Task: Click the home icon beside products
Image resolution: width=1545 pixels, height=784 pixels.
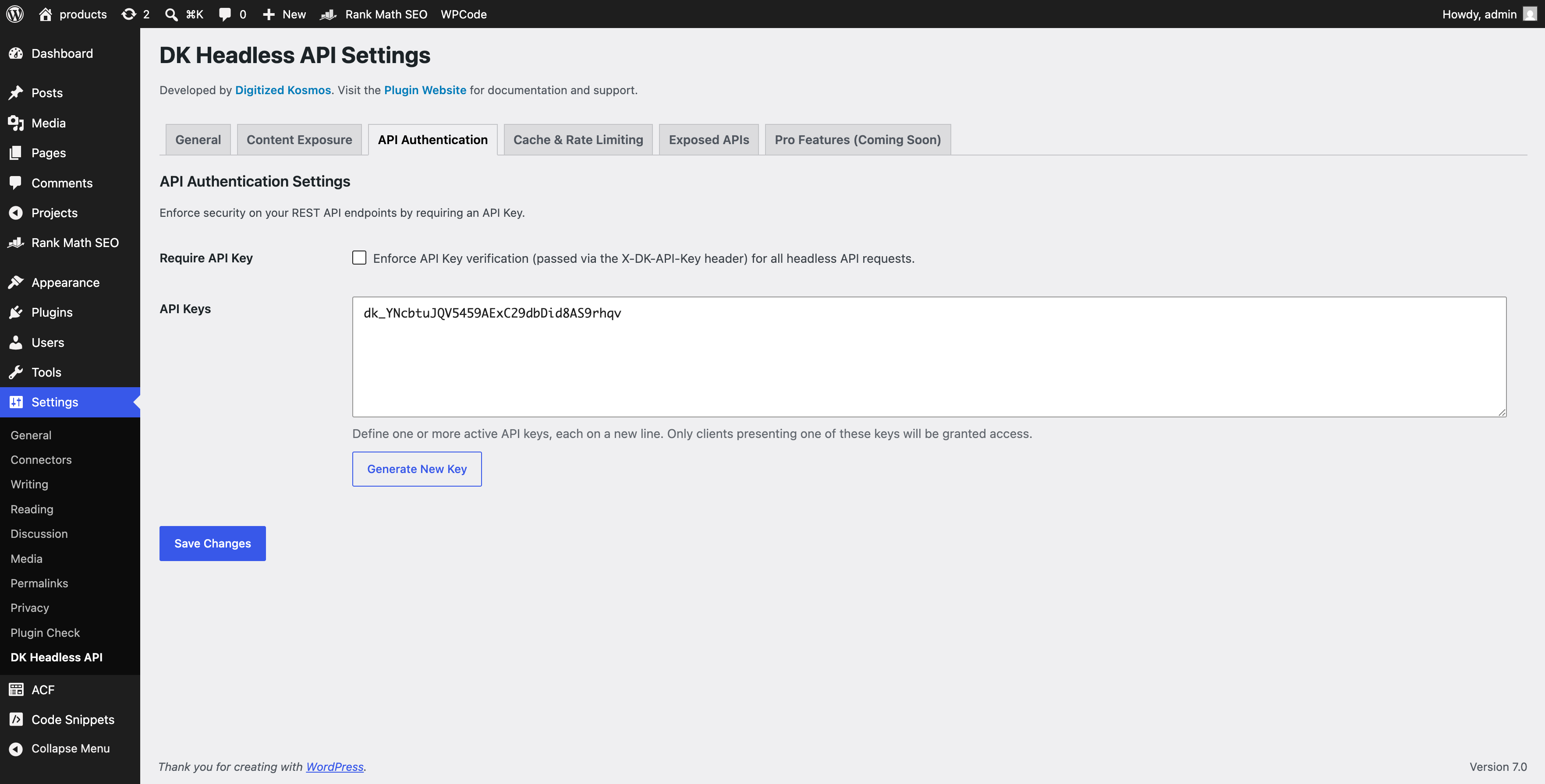Action: 46,14
